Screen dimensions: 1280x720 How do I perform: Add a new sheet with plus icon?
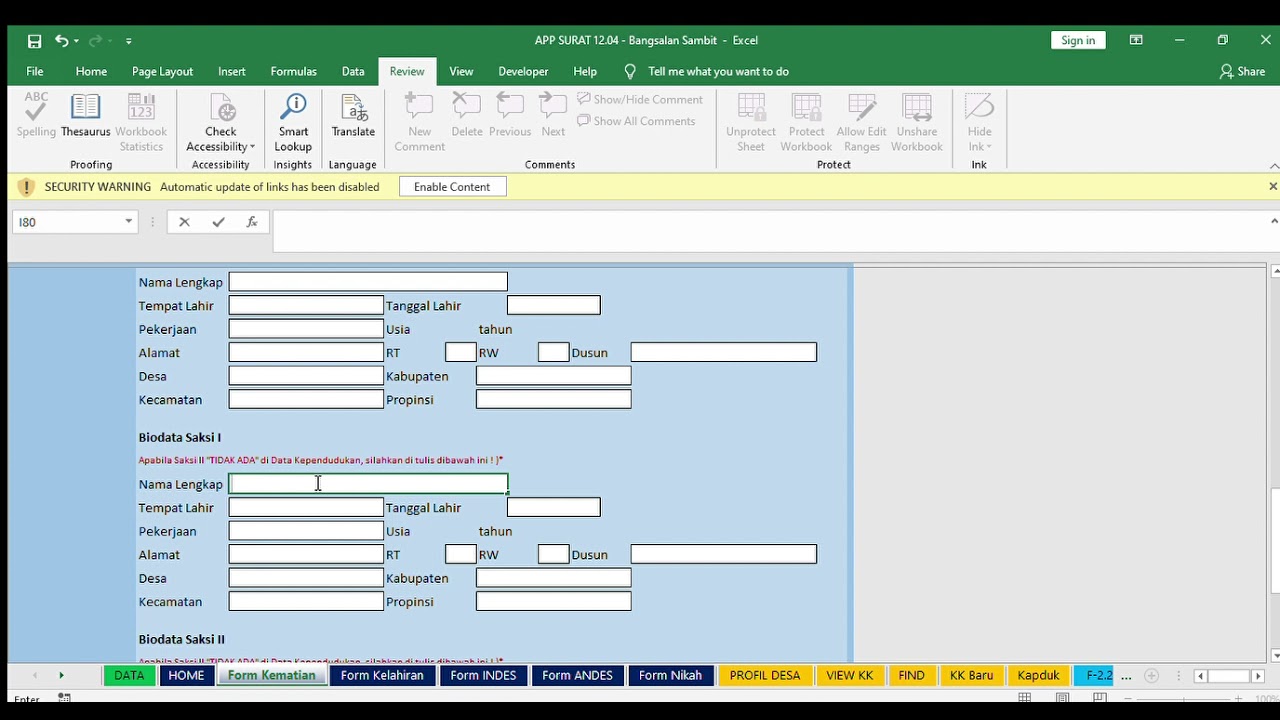[1151, 676]
